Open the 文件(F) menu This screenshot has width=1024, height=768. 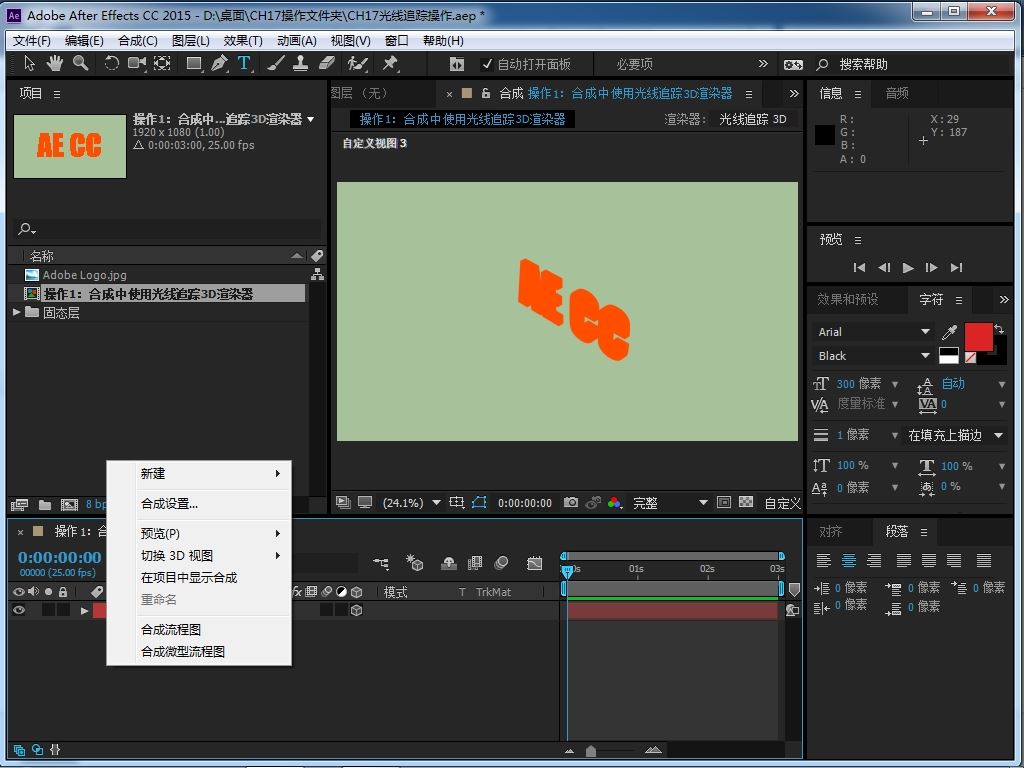pyautogui.click(x=31, y=40)
